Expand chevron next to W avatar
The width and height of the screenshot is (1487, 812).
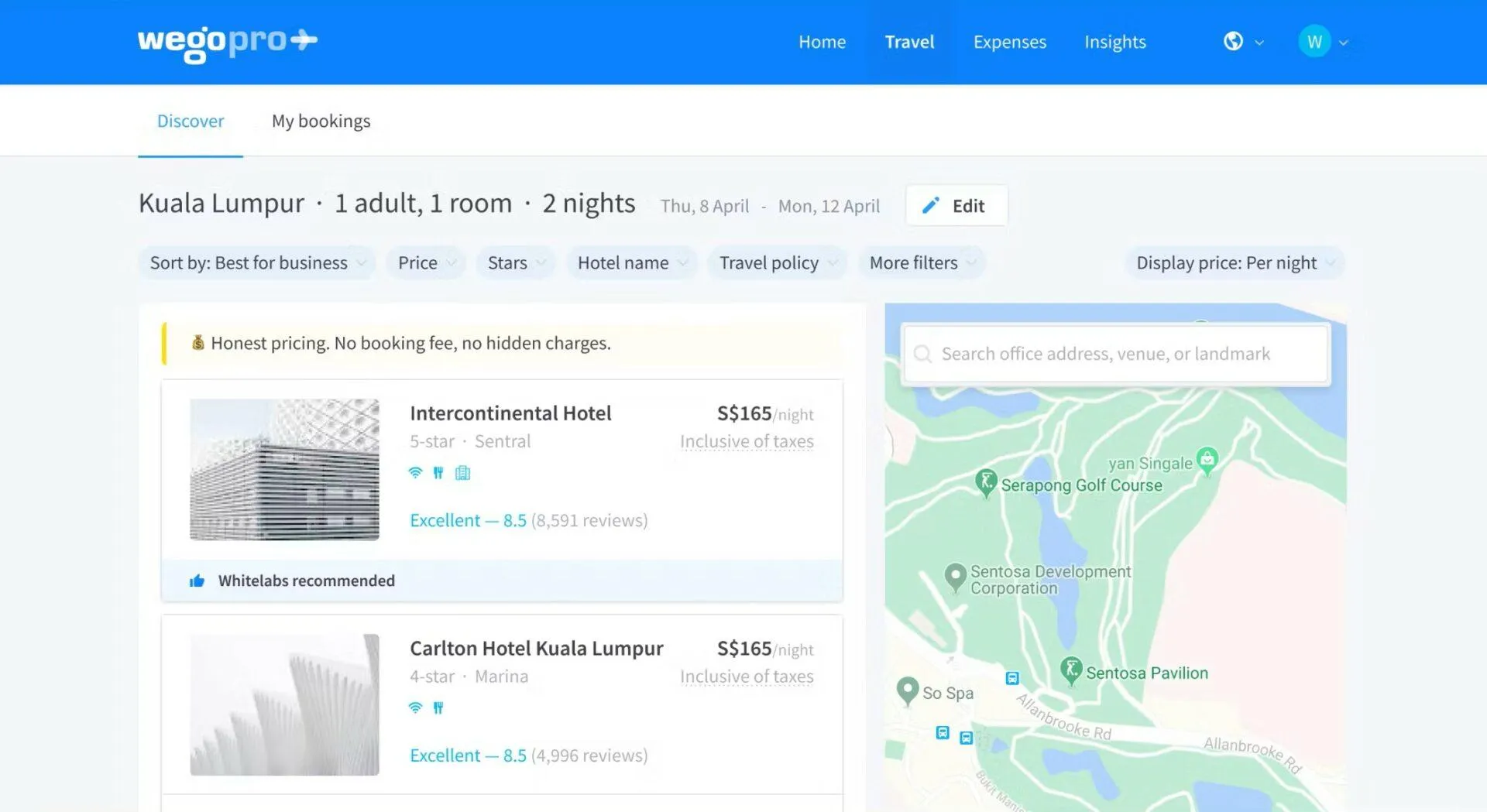coord(1344,43)
